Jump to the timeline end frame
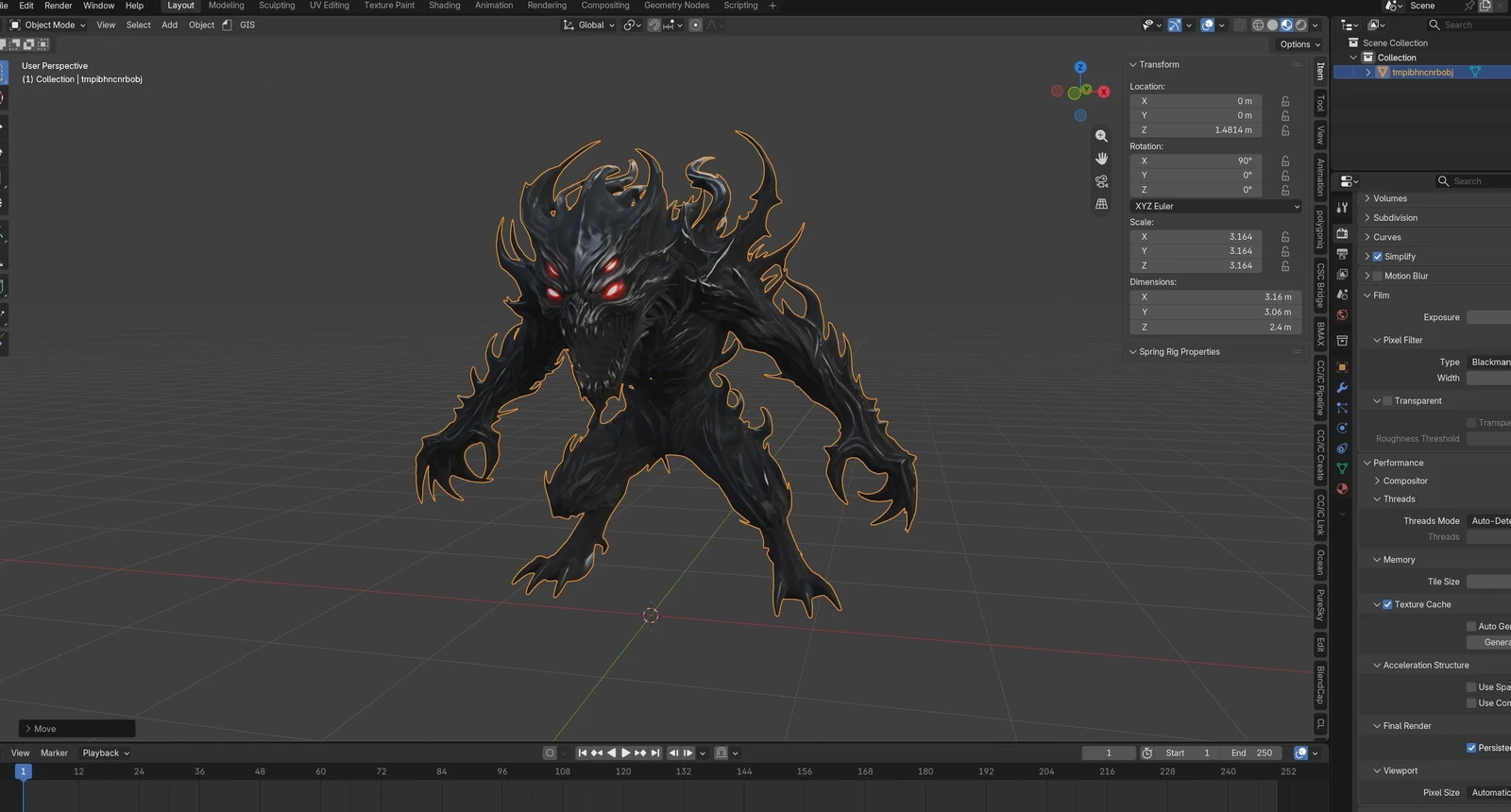This screenshot has height=812, width=1511. click(x=655, y=753)
